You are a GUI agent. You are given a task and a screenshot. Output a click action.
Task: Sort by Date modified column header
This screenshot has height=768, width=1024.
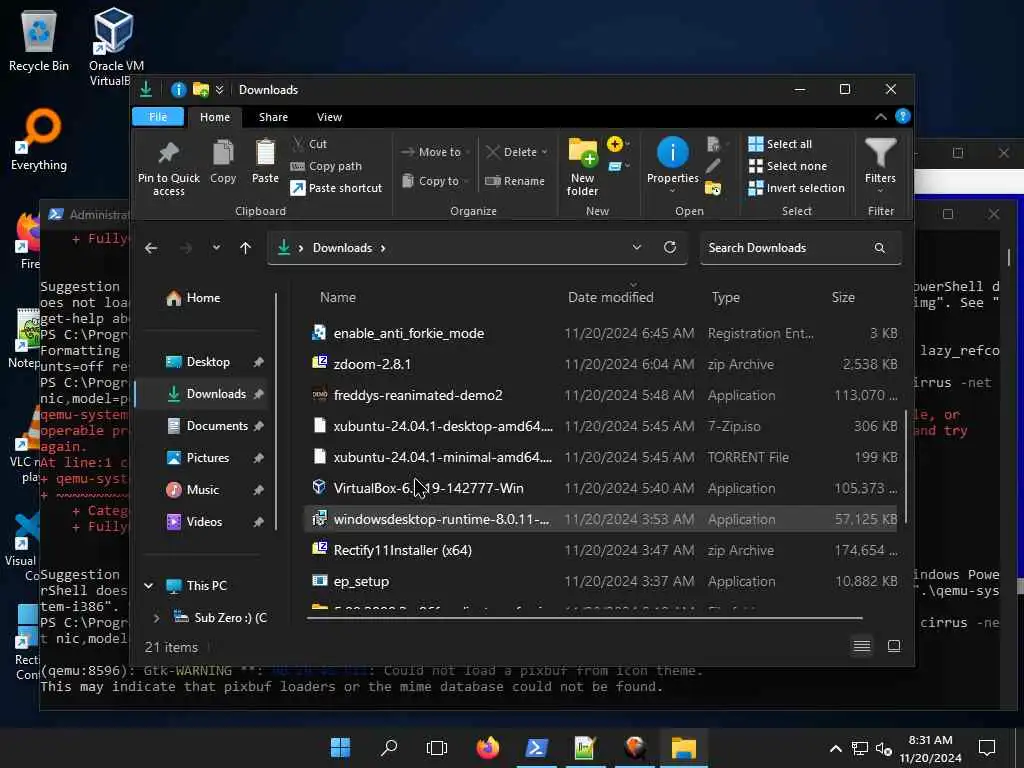[611, 298]
